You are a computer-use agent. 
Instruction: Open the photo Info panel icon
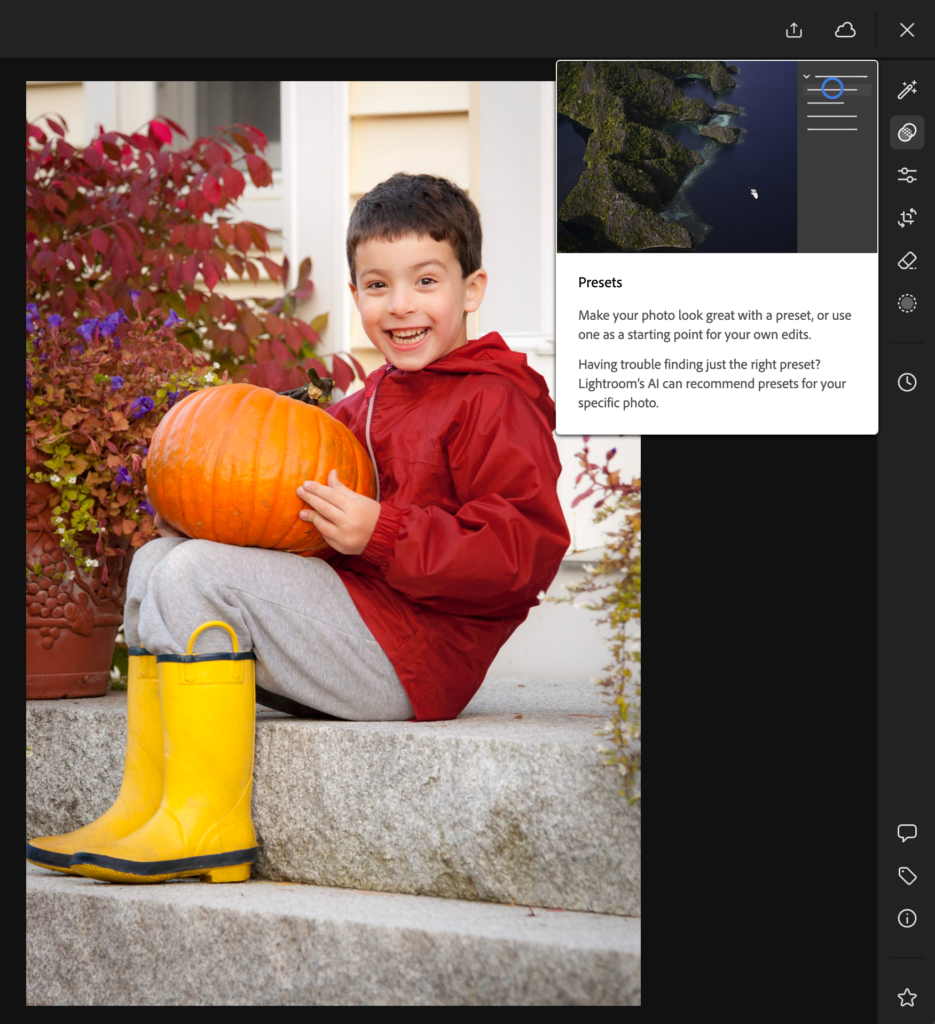tap(907, 918)
